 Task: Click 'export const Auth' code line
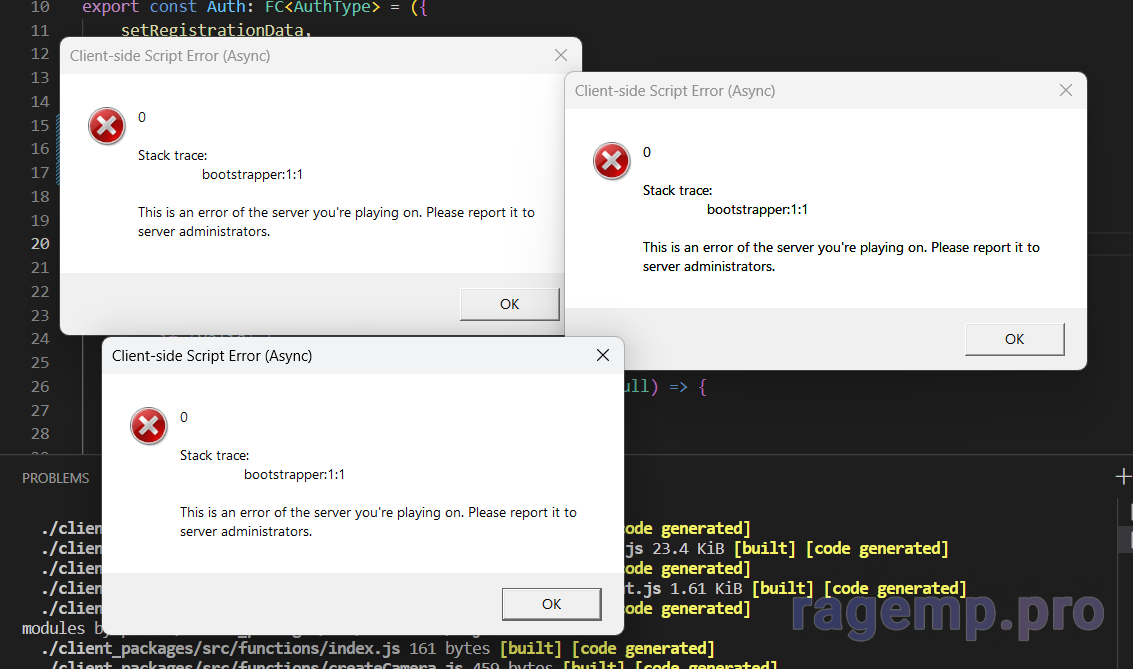[254, 8]
